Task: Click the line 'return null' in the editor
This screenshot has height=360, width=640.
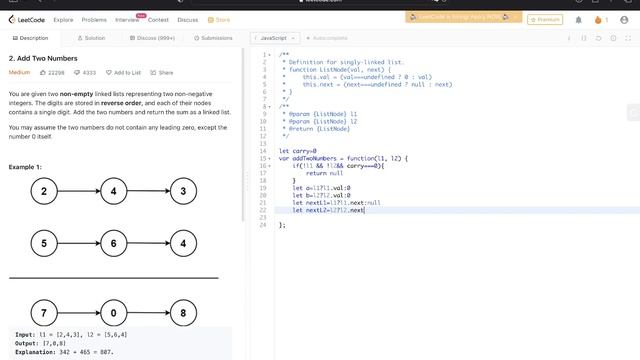Action: pos(324,173)
